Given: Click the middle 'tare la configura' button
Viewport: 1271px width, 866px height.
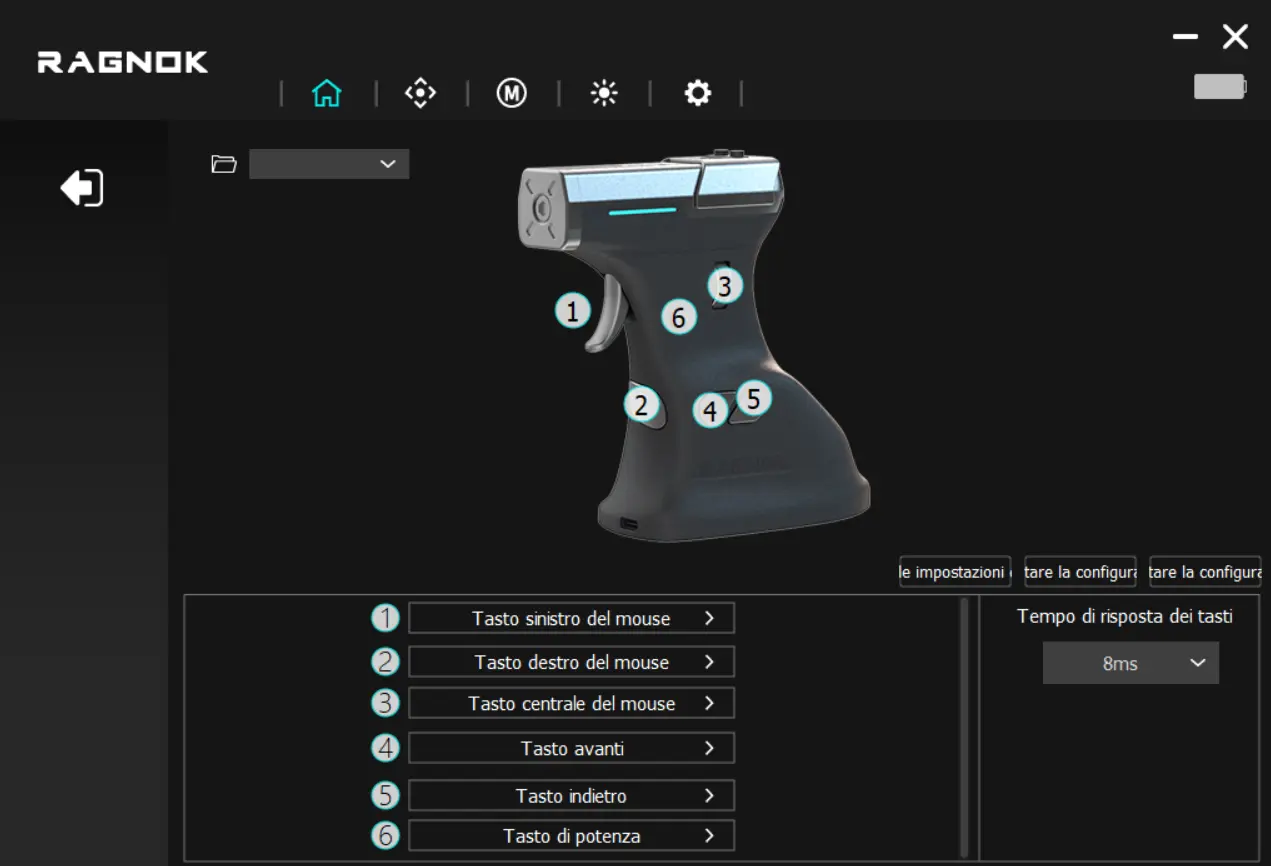Looking at the screenshot, I should 1080,572.
